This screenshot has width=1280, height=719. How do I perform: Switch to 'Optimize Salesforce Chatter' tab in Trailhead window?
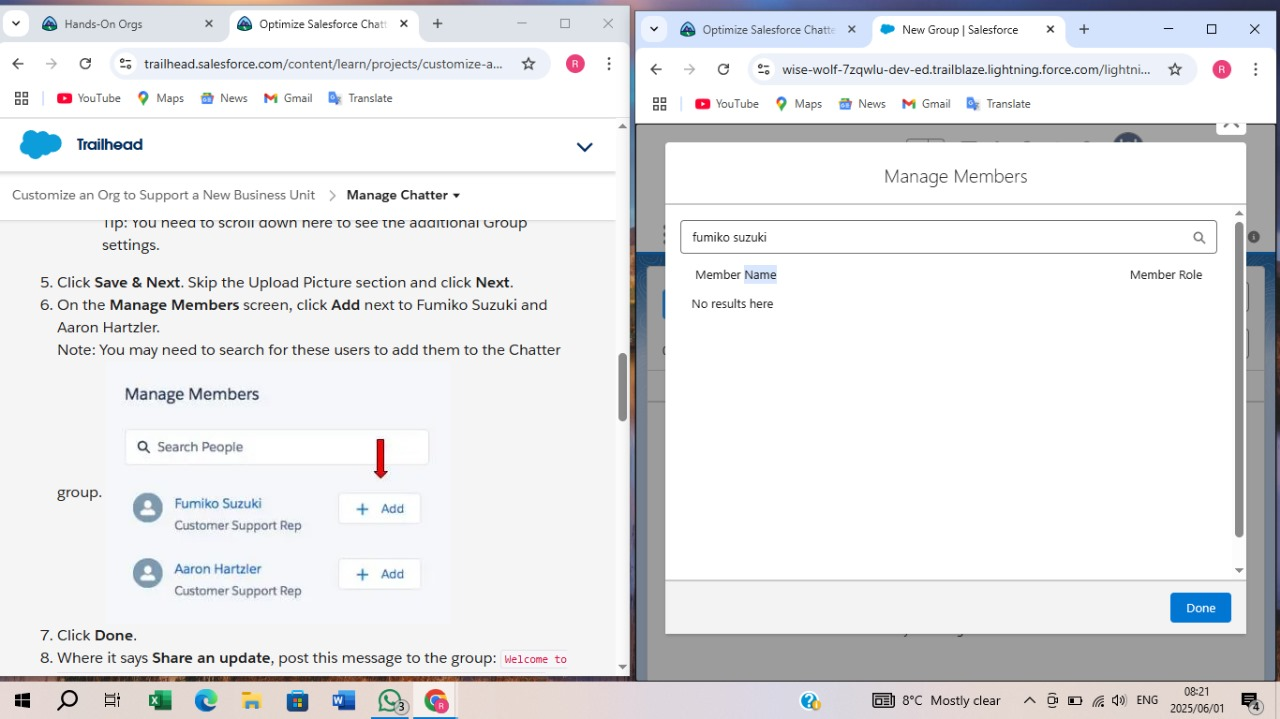pyautogui.click(x=323, y=24)
